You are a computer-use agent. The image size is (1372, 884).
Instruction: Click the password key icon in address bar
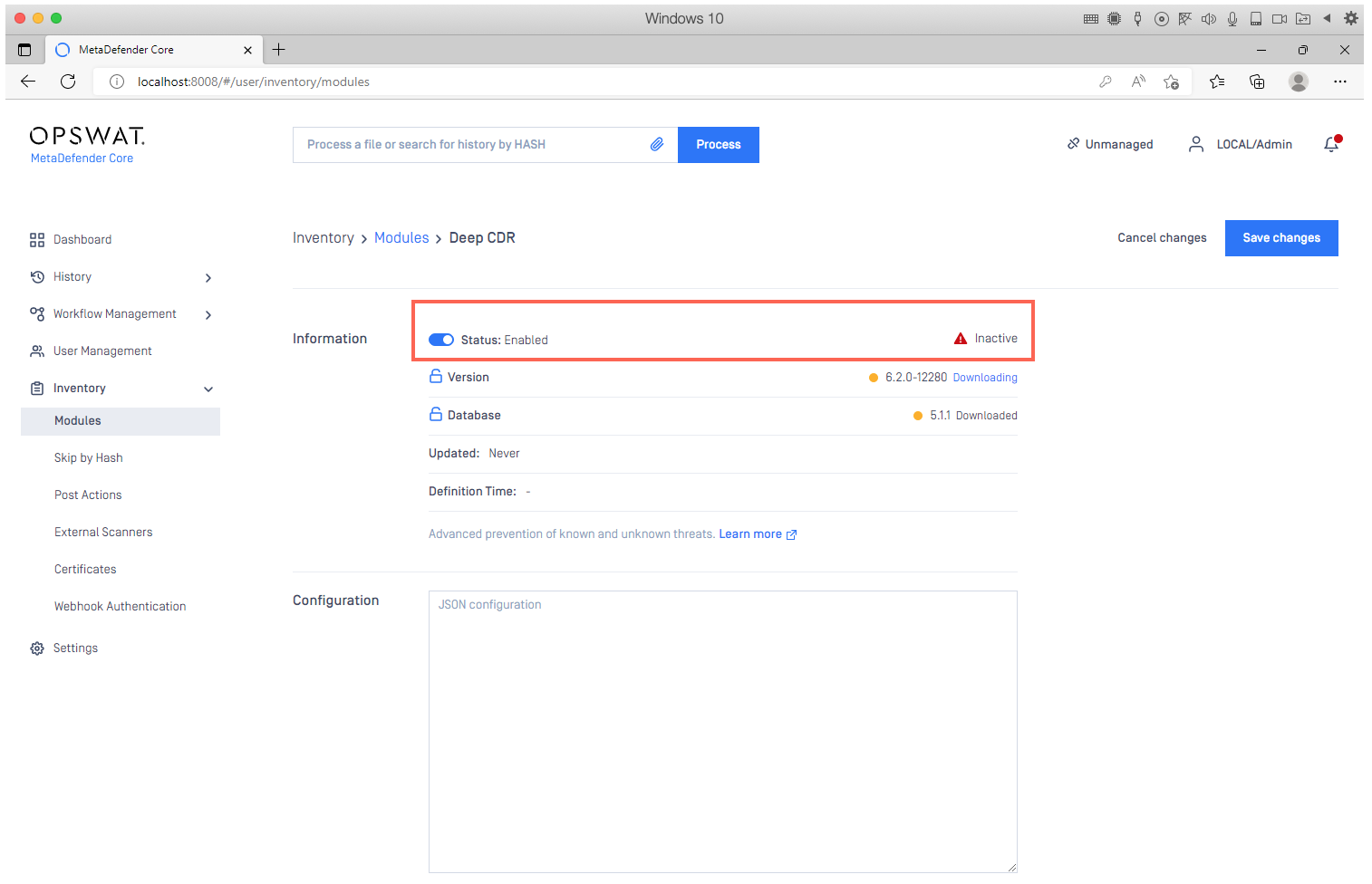coord(1106,82)
